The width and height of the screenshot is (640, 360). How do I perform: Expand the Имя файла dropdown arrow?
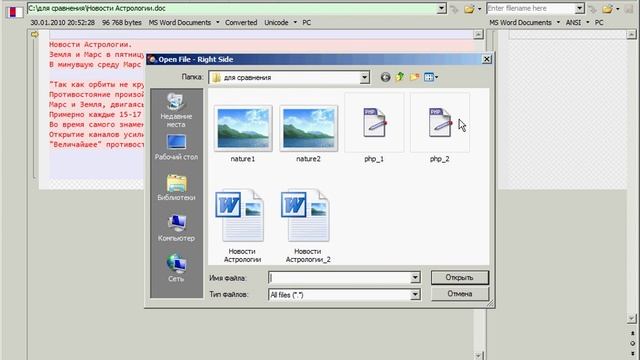[x=415, y=278]
